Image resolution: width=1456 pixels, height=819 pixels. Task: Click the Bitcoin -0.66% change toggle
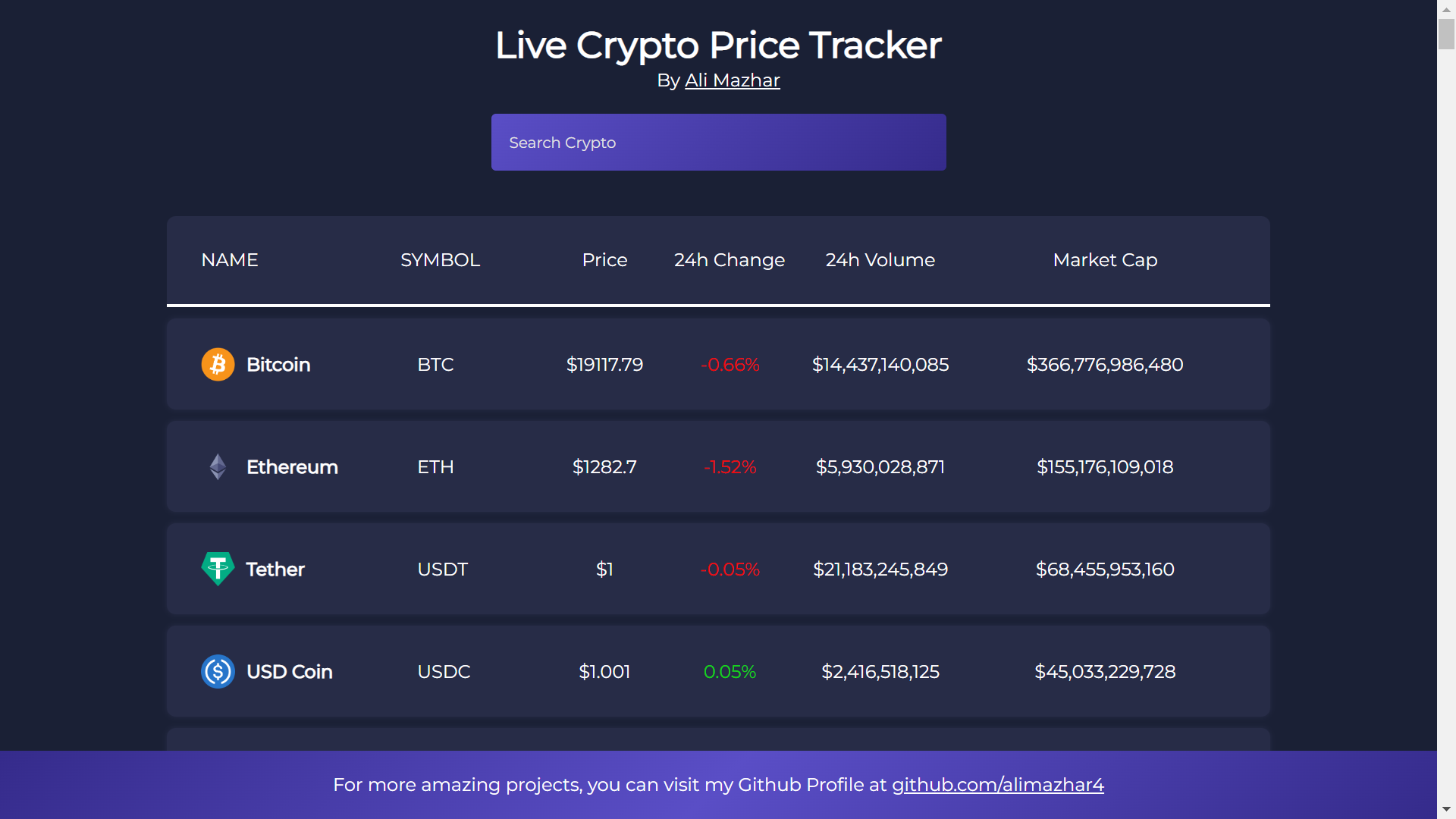click(729, 364)
